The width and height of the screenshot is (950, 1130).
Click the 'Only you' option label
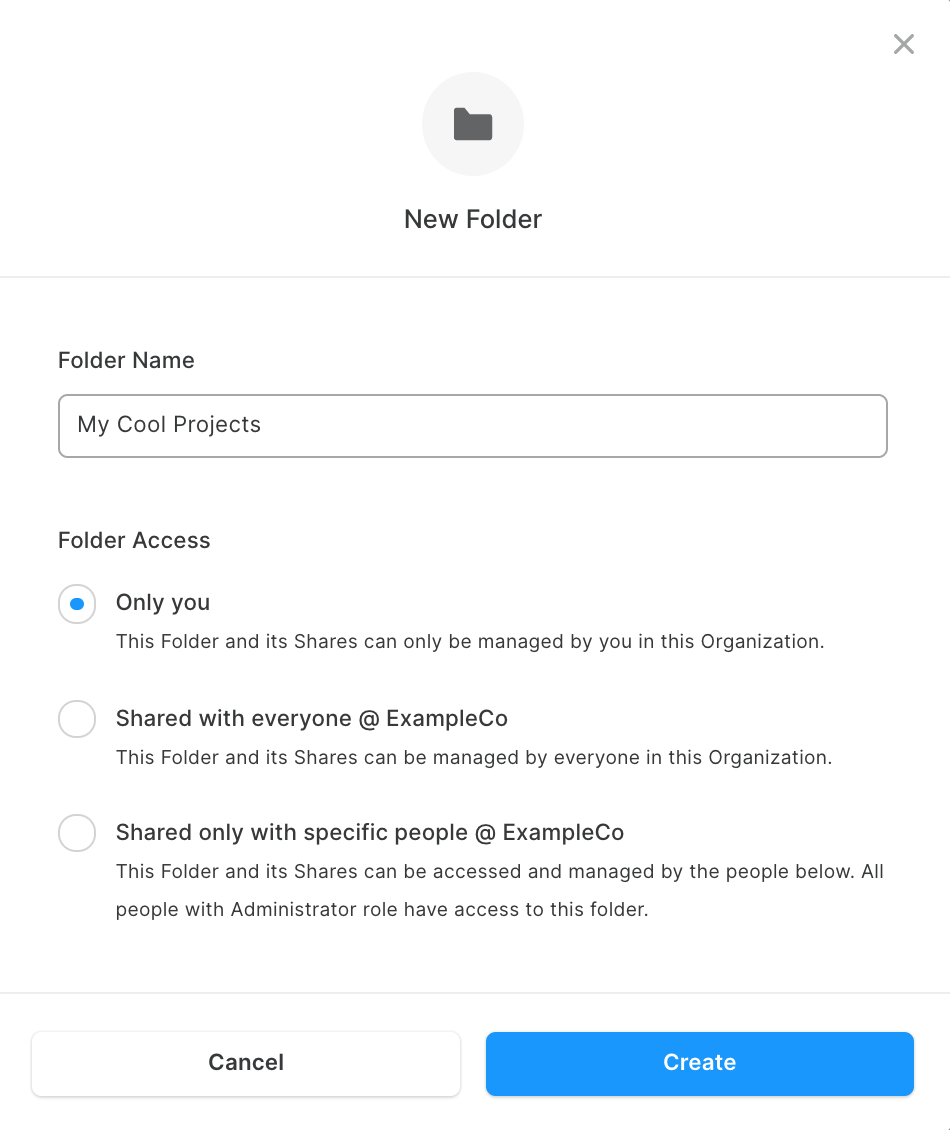tap(163, 602)
